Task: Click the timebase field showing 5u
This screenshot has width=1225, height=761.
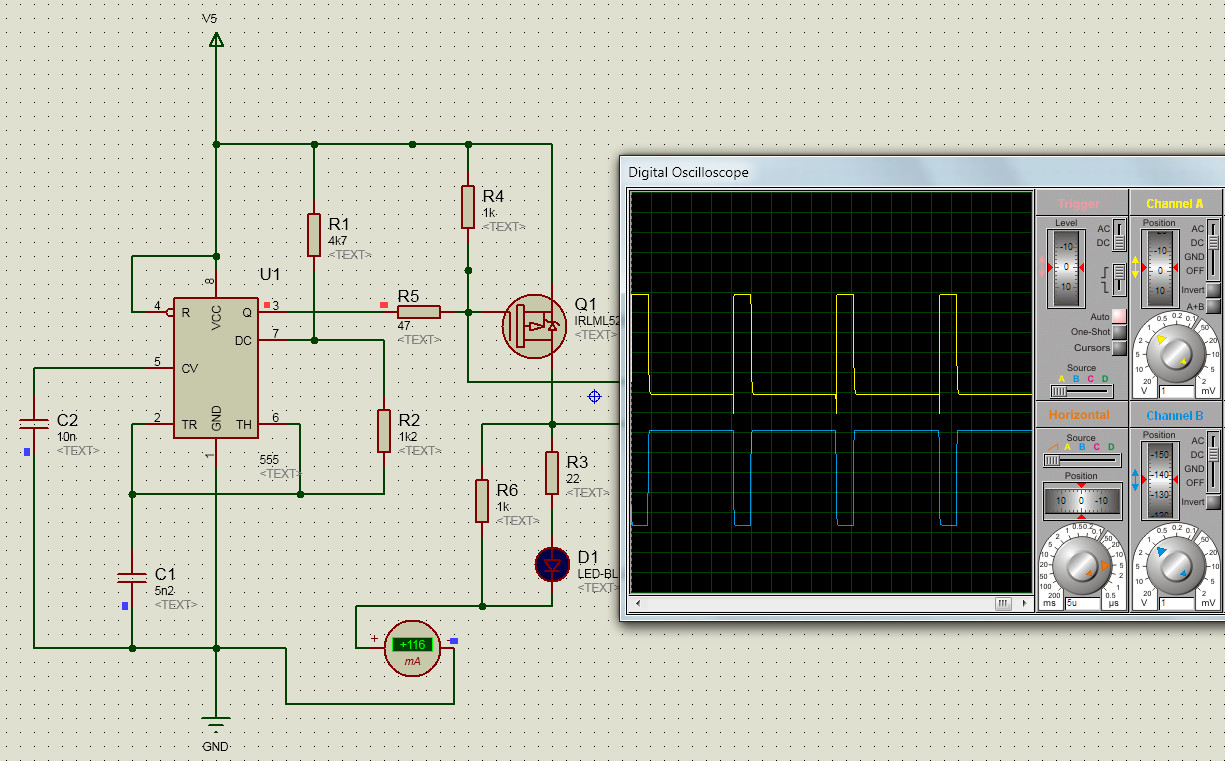Action: tap(1083, 603)
